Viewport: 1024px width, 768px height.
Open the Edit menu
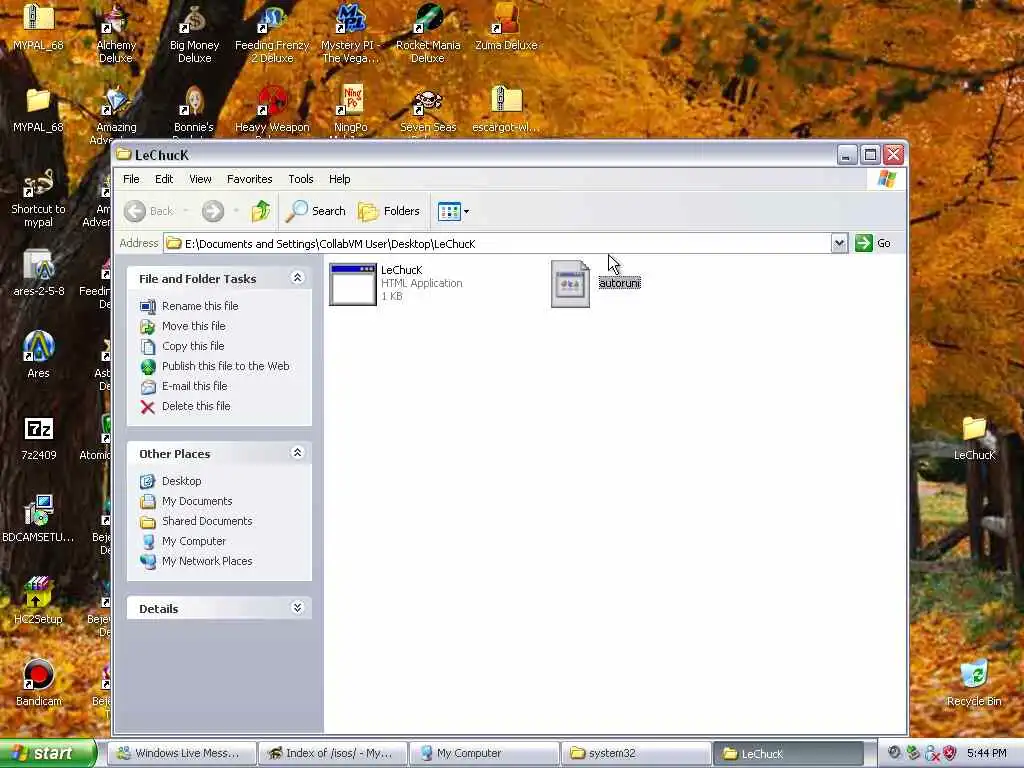[164, 179]
